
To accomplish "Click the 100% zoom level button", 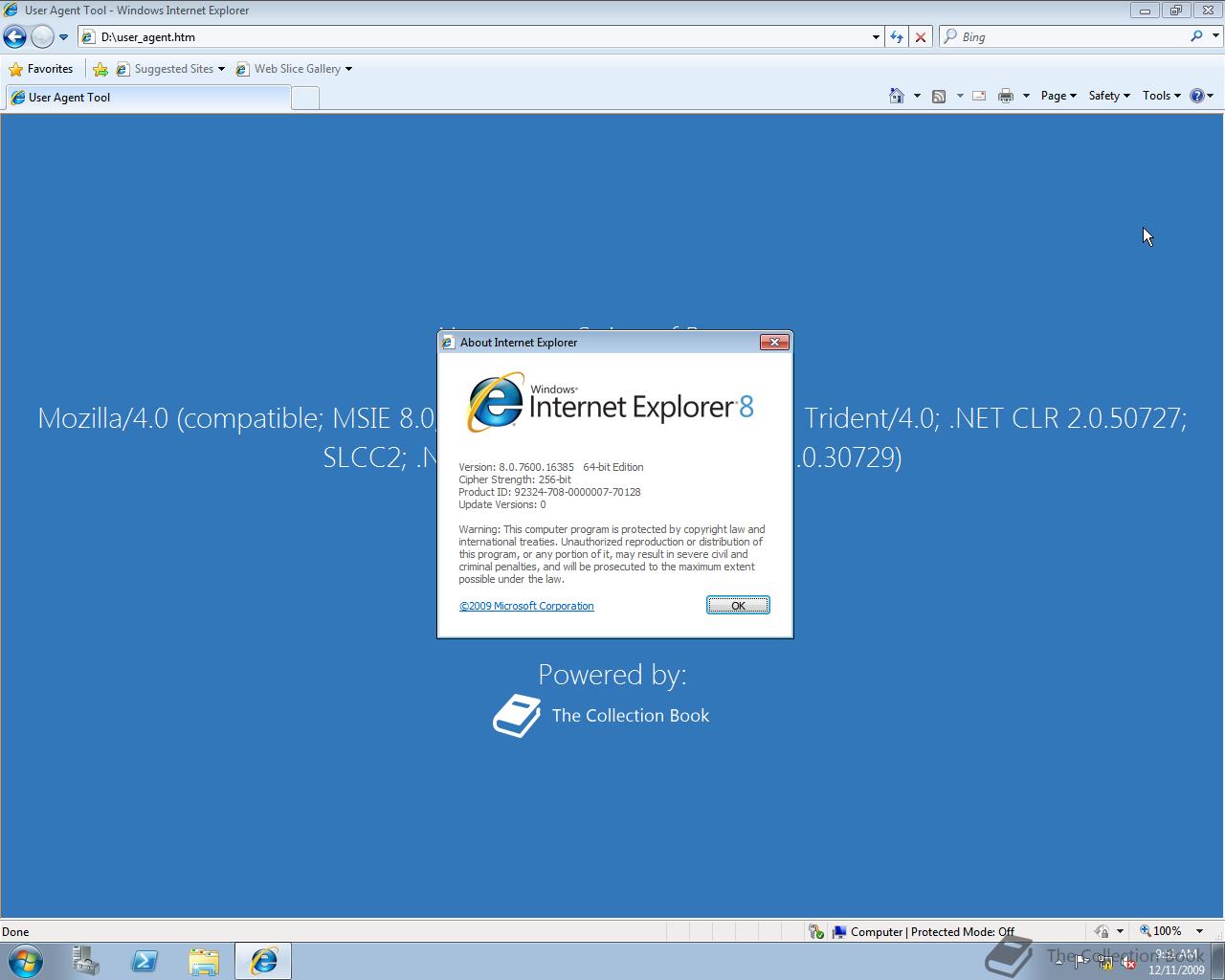I will 1160,931.
